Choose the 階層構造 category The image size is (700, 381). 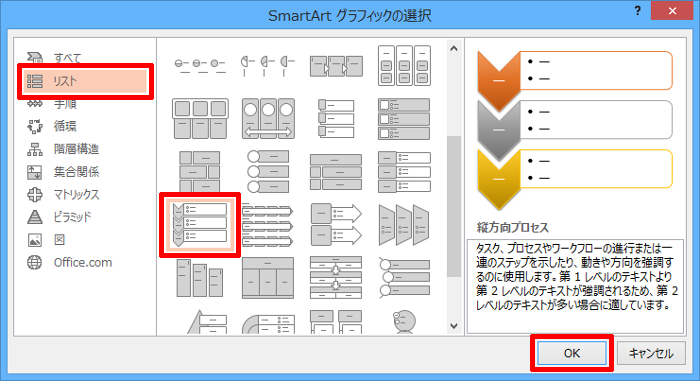[x=63, y=149]
